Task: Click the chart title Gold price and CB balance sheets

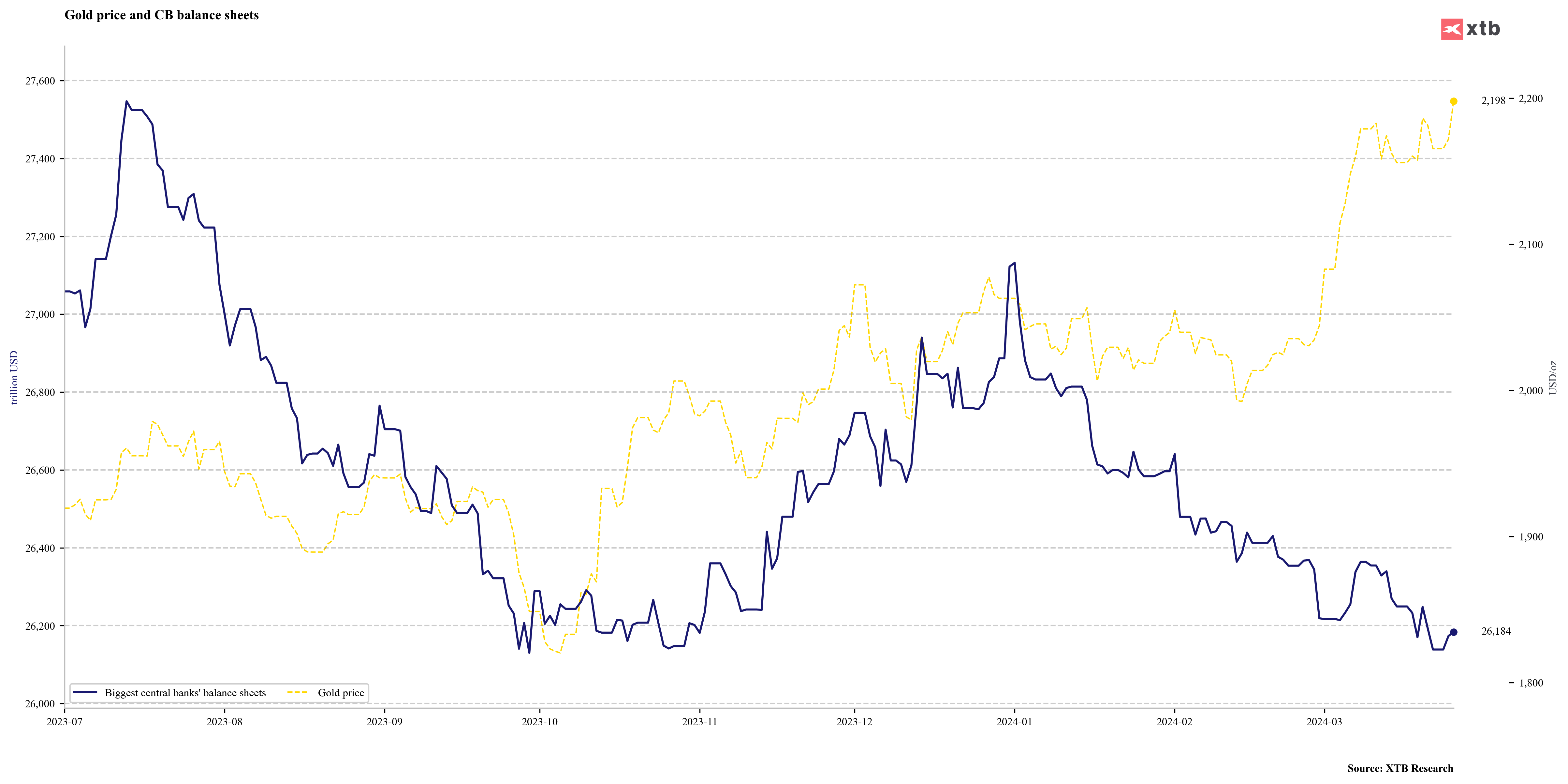Action: [x=161, y=15]
